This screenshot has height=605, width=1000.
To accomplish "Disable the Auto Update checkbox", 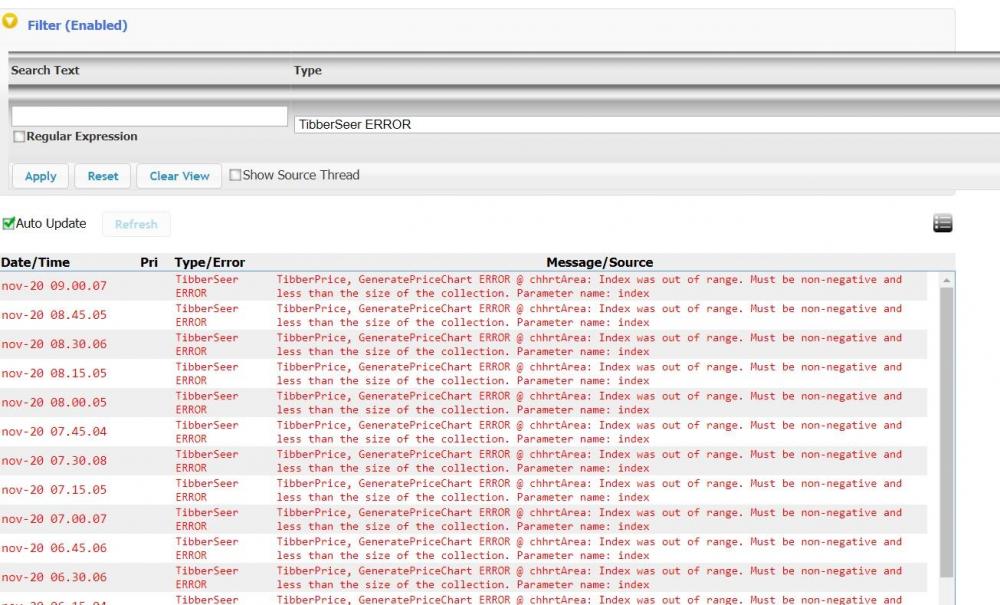I will [x=8, y=223].
